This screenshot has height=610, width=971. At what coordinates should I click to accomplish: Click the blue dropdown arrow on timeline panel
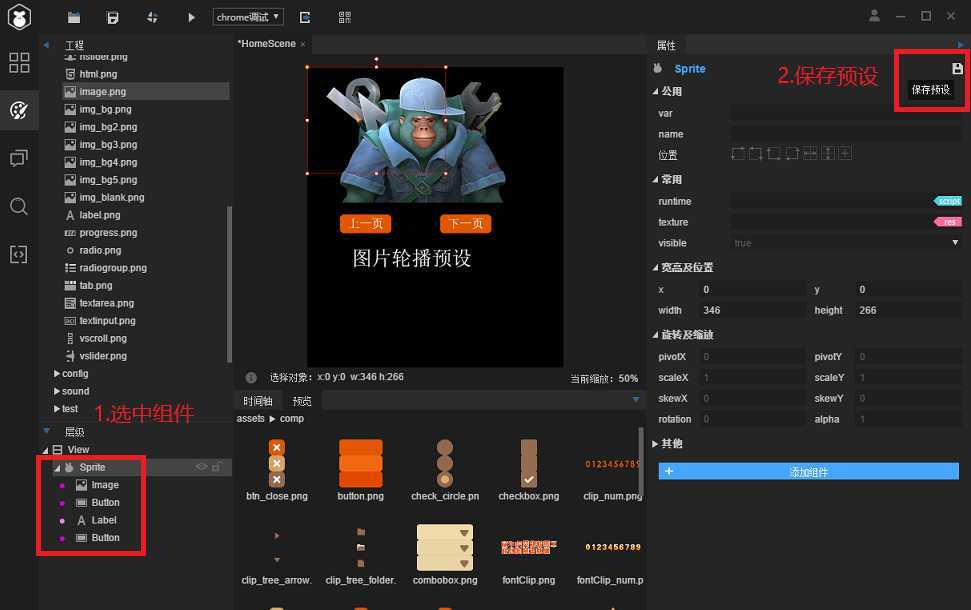point(635,400)
